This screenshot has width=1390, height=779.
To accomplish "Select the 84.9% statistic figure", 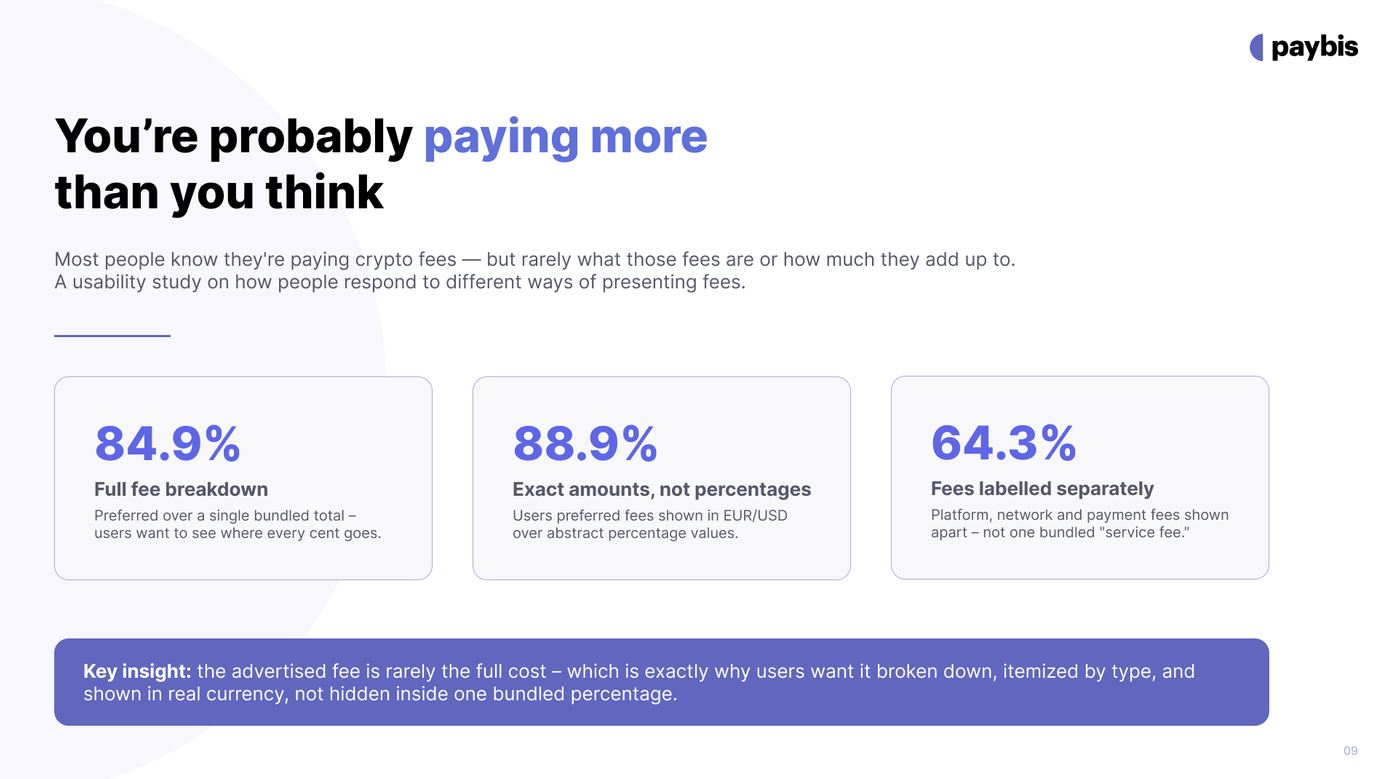I will coord(168,443).
